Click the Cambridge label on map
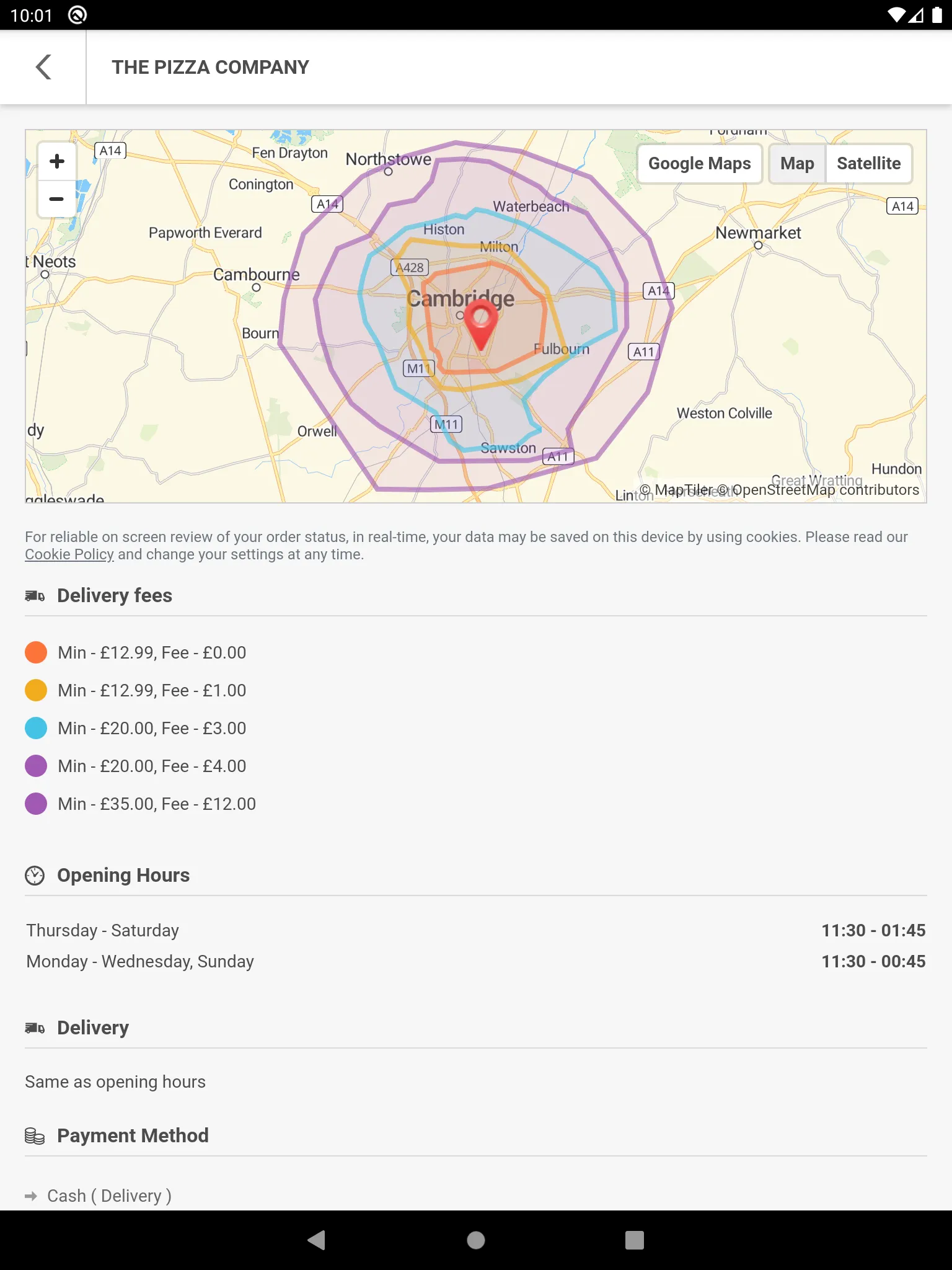The image size is (952, 1270). click(461, 298)
